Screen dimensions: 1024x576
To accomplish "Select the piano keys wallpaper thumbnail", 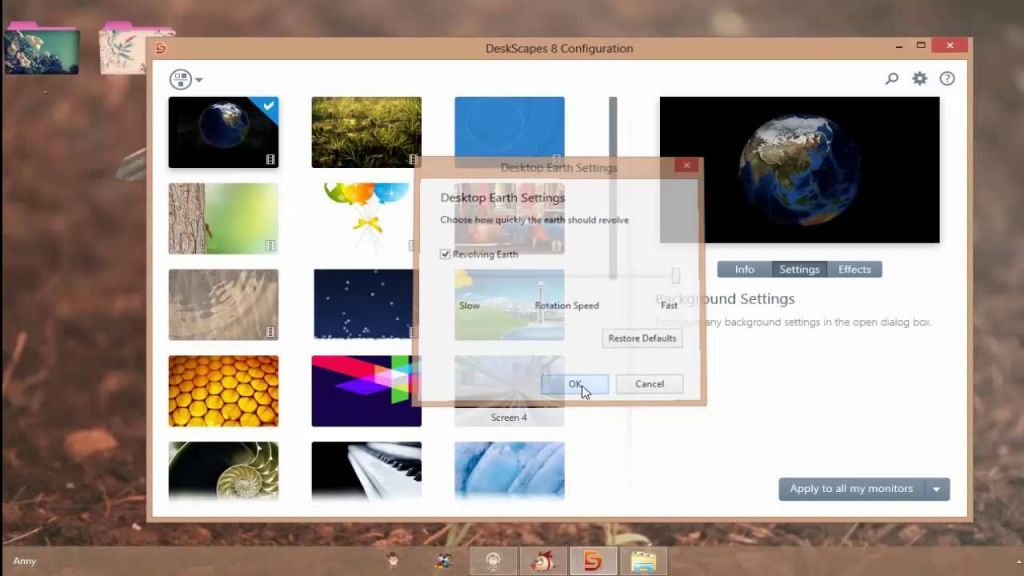I will (x=366, y=470).
